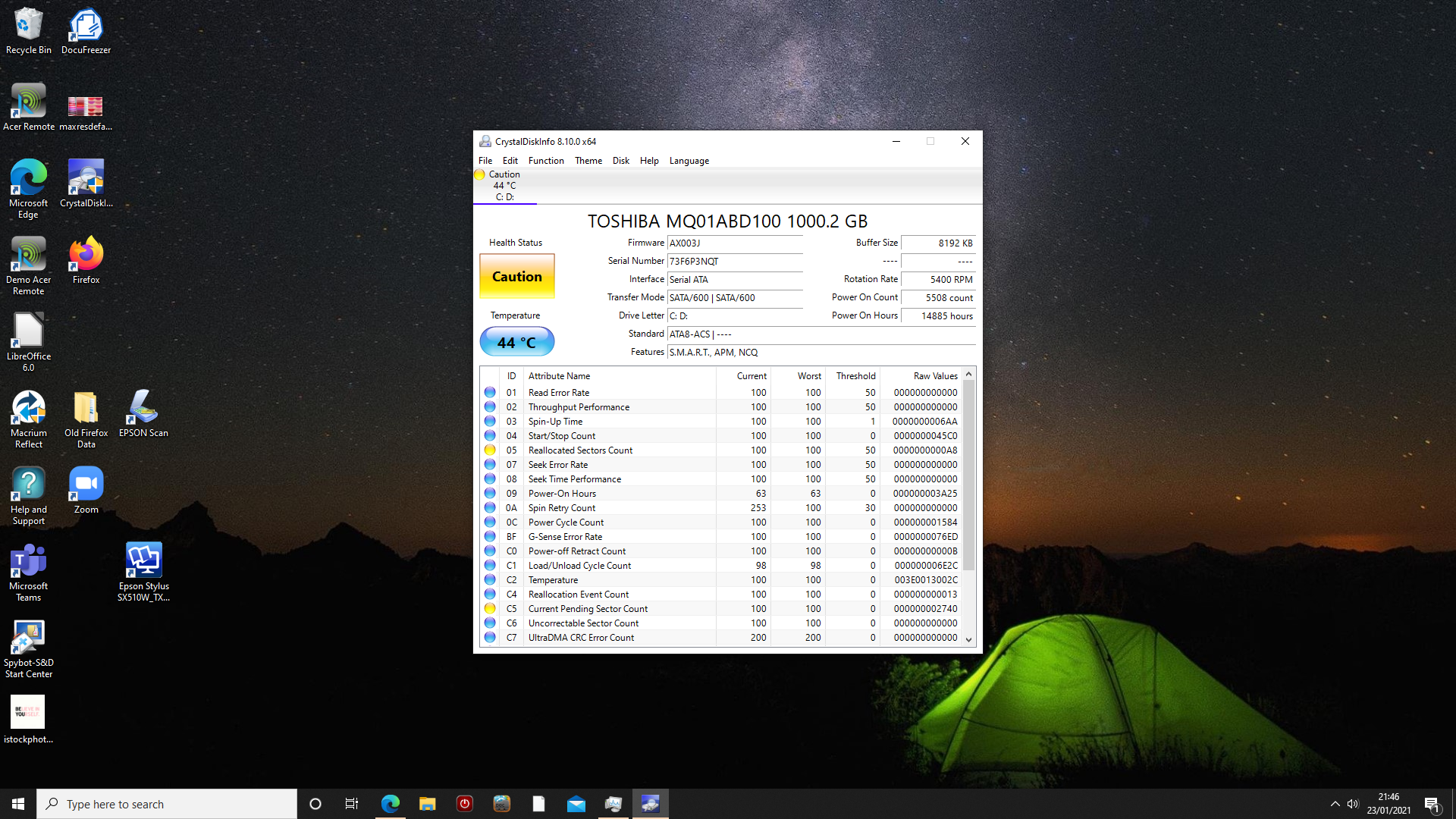Click the Attribute Name column header
The width and height of the screenshot is (1456, 819).
(x=620, y=376)
